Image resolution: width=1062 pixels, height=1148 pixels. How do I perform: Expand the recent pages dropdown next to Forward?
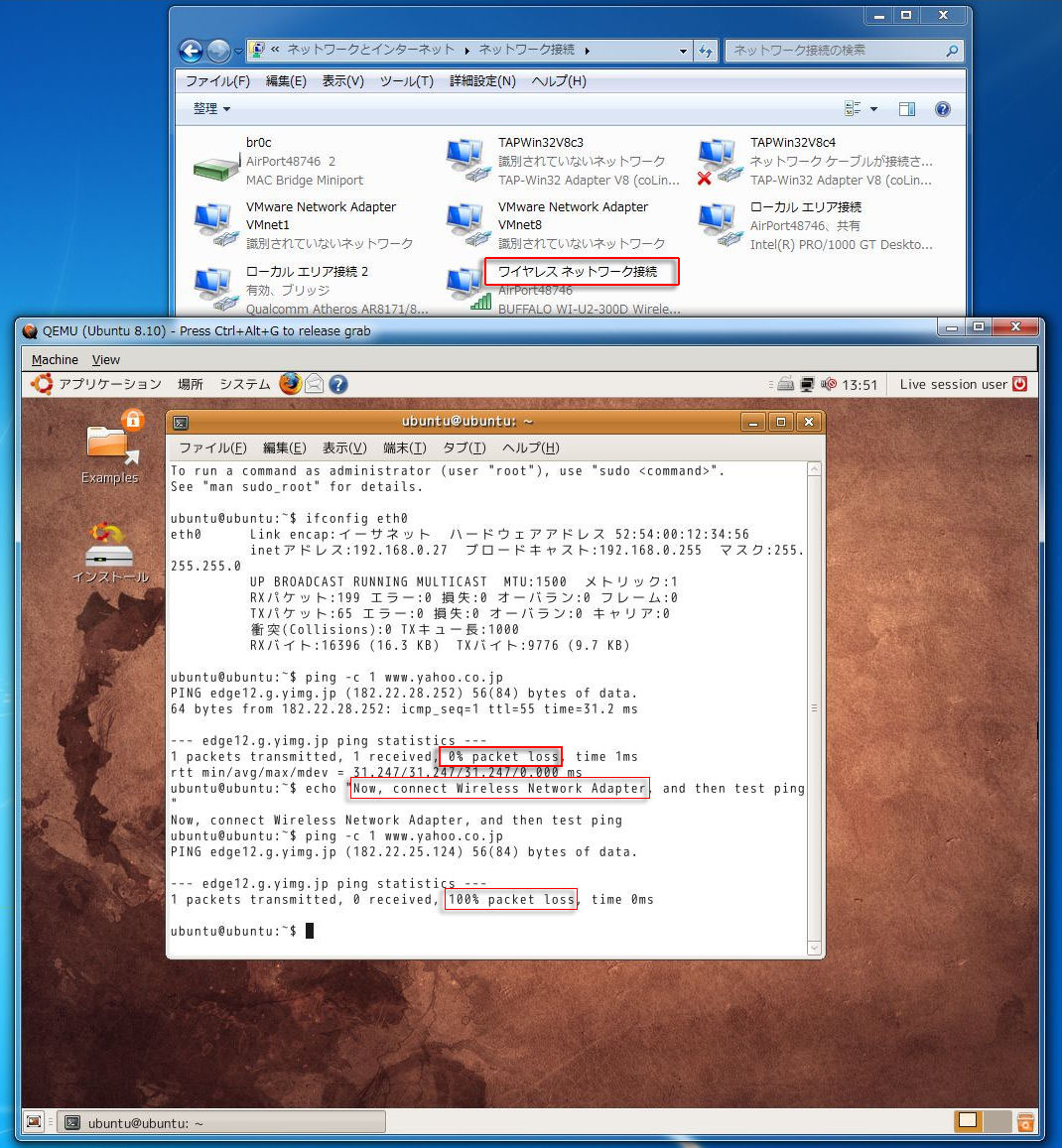(238, 52)
